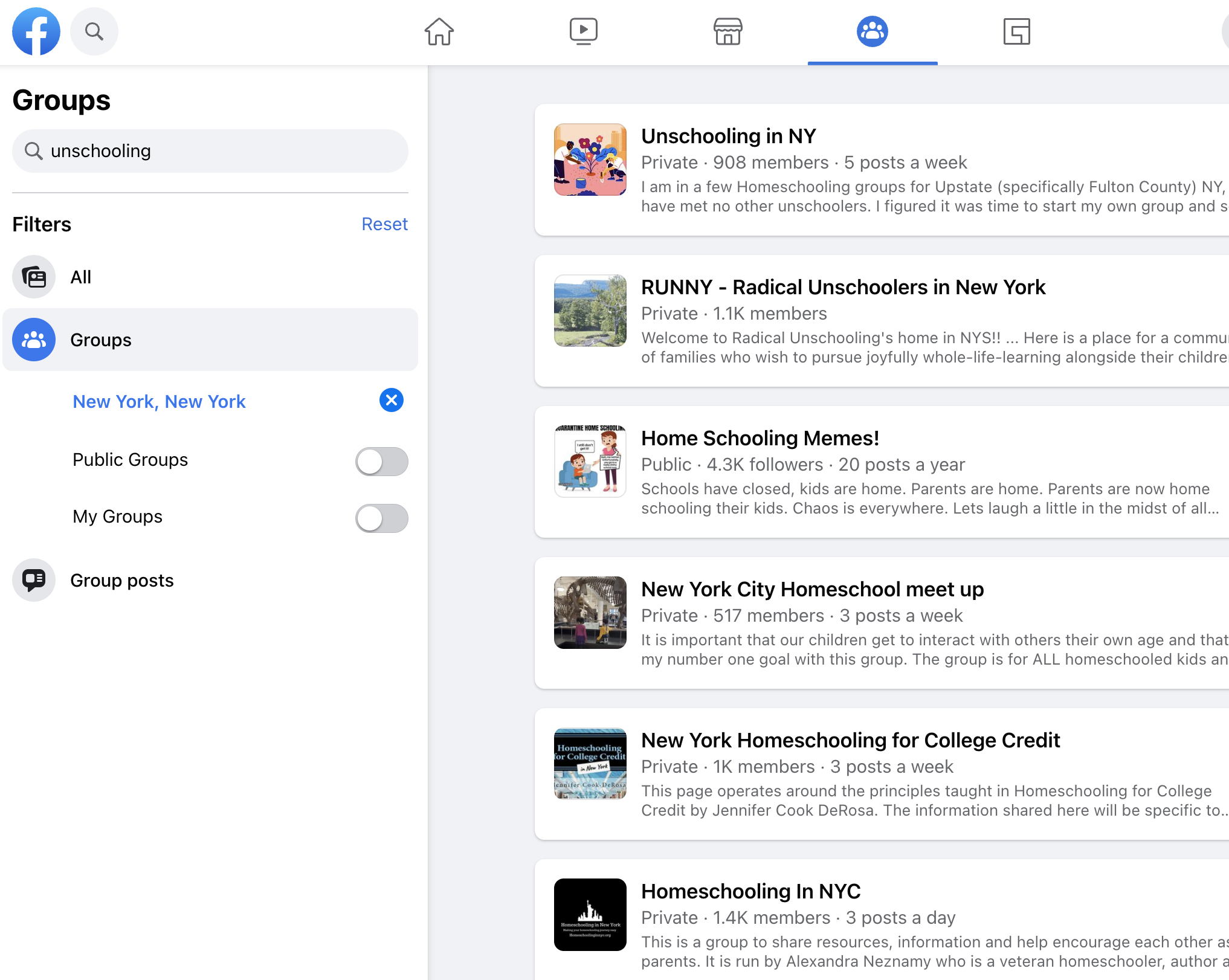Open Homeschooling In NYC group title
Image resolution: width=1229 pixels, height=980 pixels.
(751, 891)
